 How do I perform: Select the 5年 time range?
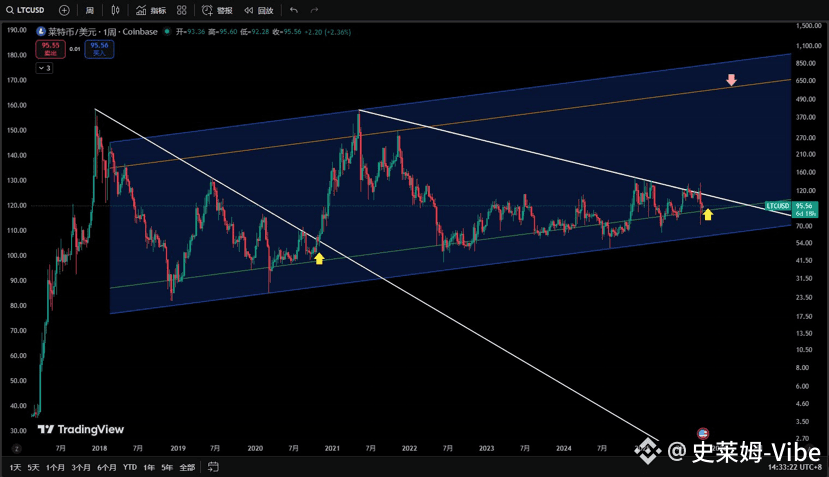pos(167,467)
